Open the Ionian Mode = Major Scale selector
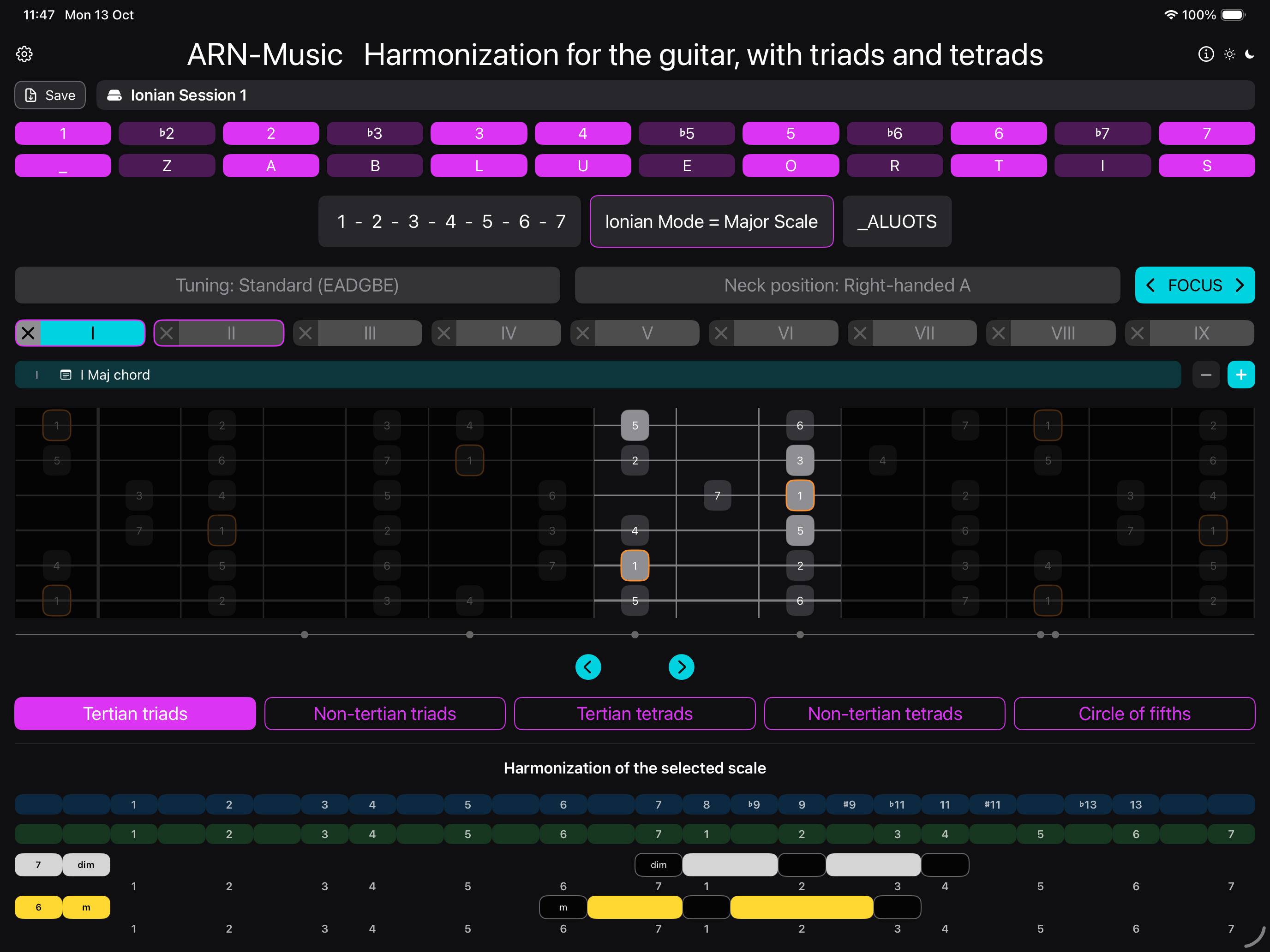The height and width of the screenshot is (952, 1270). [x=711, y=221]
